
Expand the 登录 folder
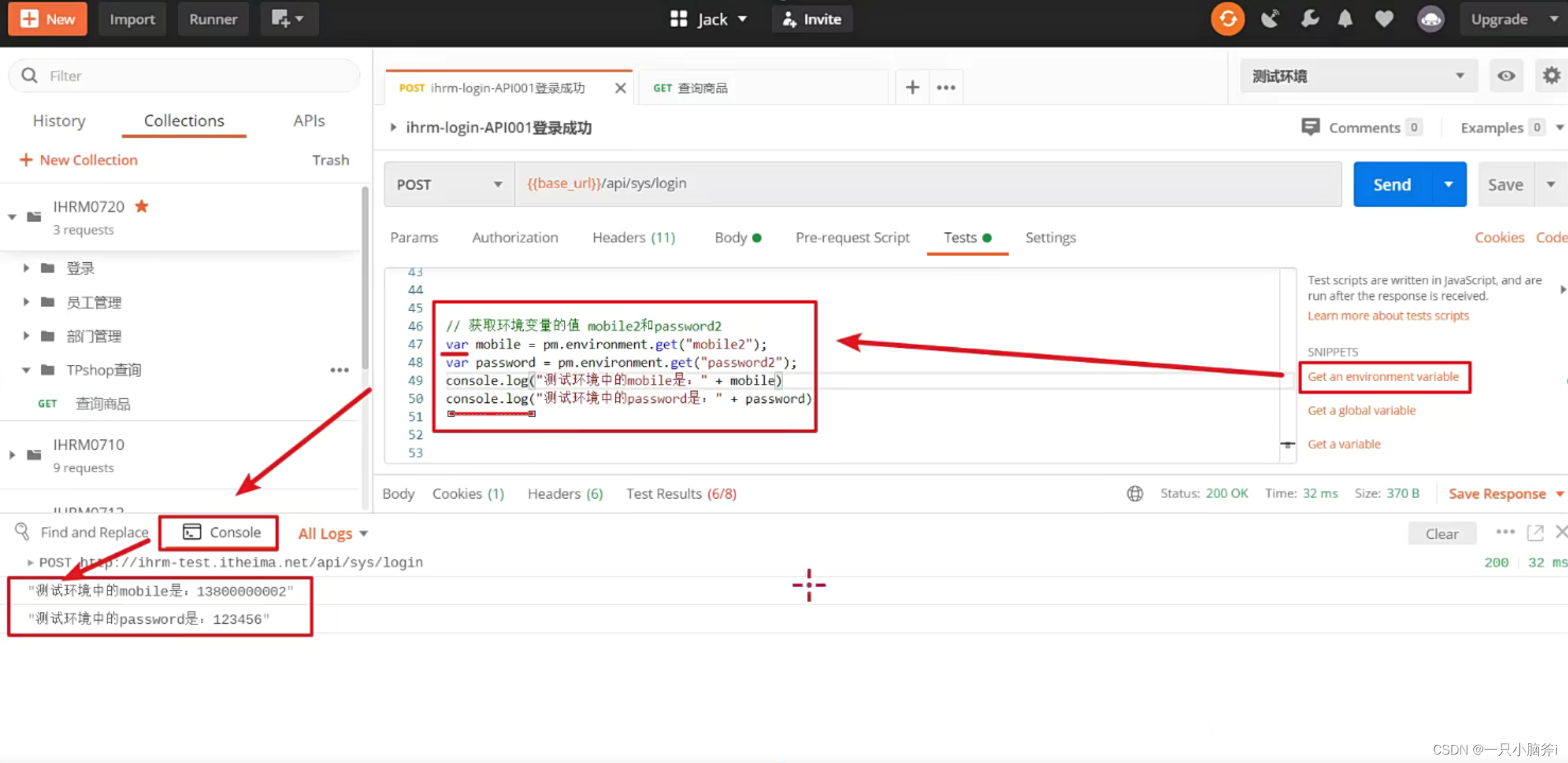pos(26,268)
